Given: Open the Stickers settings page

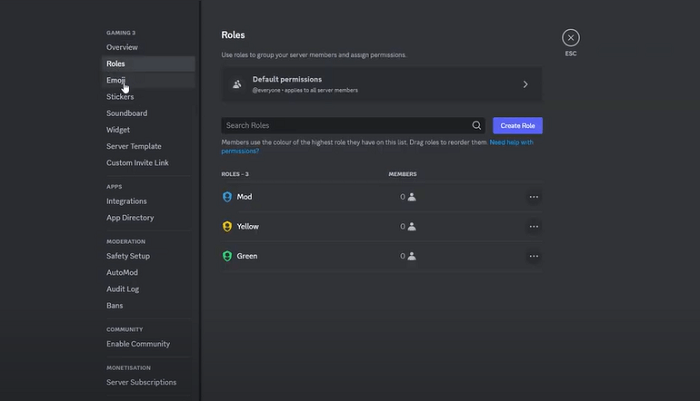Looking at the screenshot, I should click(120, 96).
